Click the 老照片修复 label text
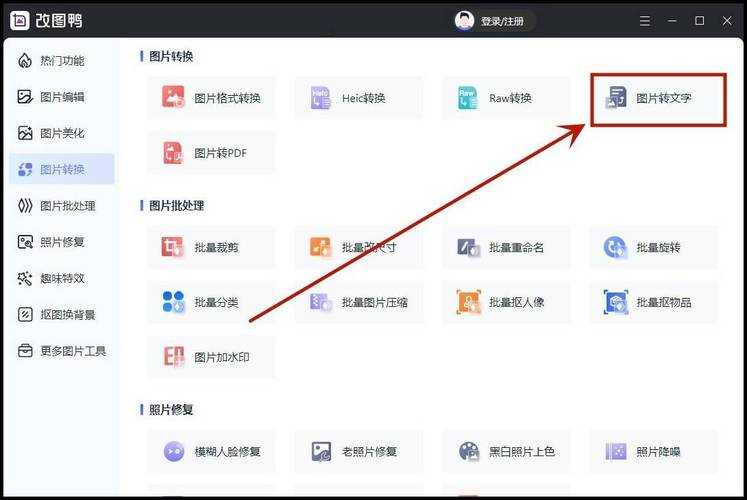 (369, 451)
